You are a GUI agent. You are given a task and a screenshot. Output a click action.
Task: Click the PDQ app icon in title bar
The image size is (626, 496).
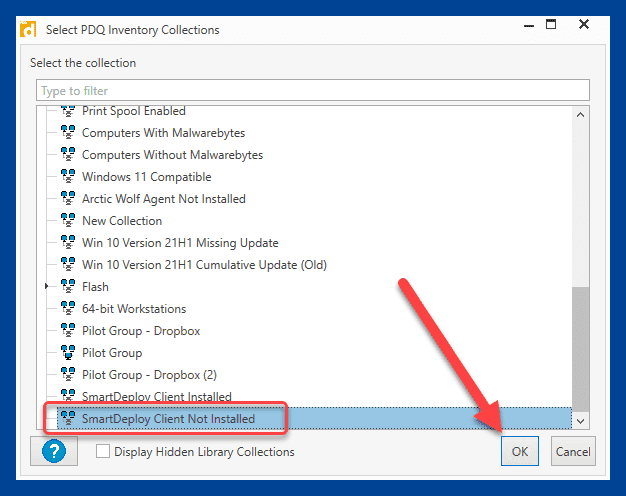(28, 30)
